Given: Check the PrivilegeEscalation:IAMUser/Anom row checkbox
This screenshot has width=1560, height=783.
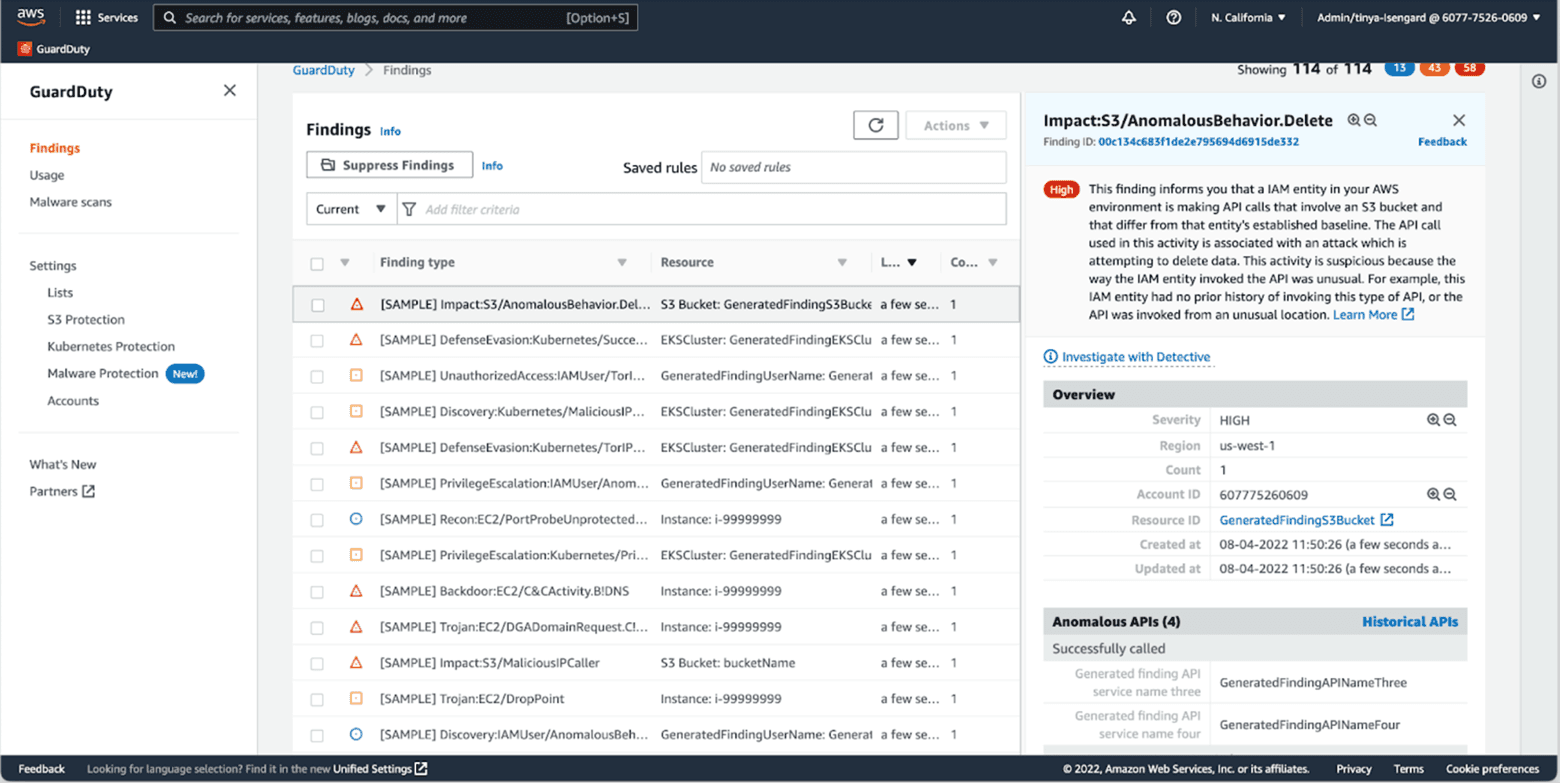Looking at the screenshot, I should pos(317,484).
